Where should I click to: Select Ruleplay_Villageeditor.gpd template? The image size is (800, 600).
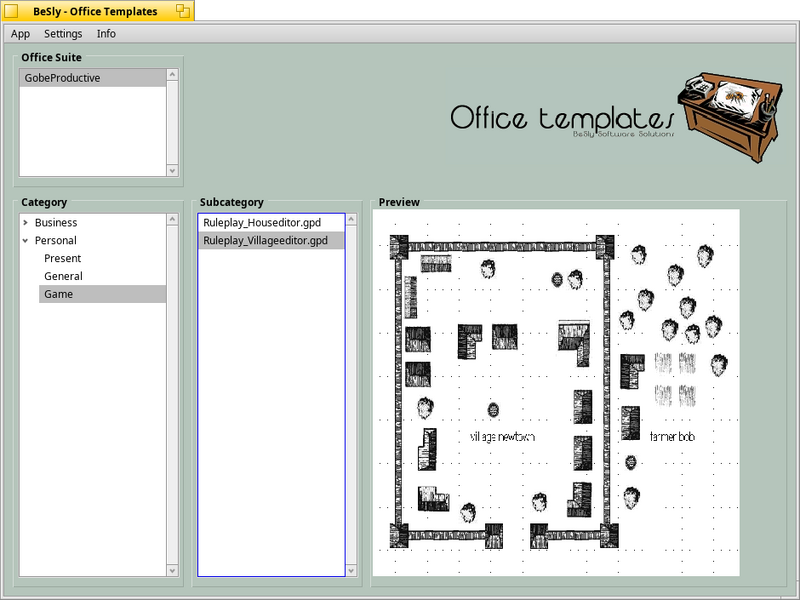tap(271, 240)
